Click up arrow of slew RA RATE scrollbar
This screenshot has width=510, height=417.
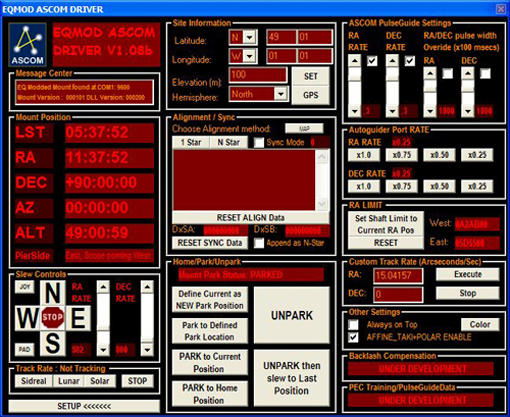coord(103,287)
